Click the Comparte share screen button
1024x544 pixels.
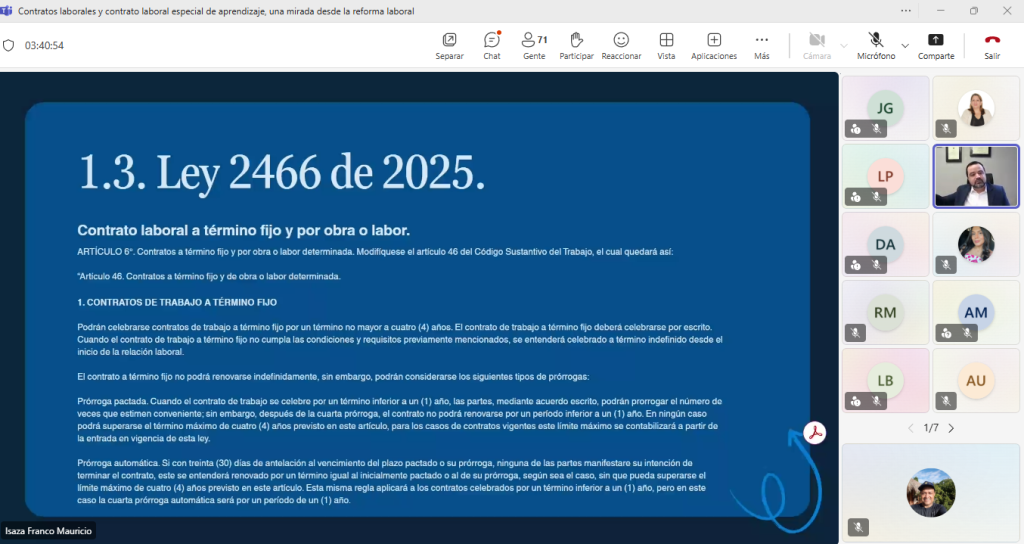(x=935, y=45)
